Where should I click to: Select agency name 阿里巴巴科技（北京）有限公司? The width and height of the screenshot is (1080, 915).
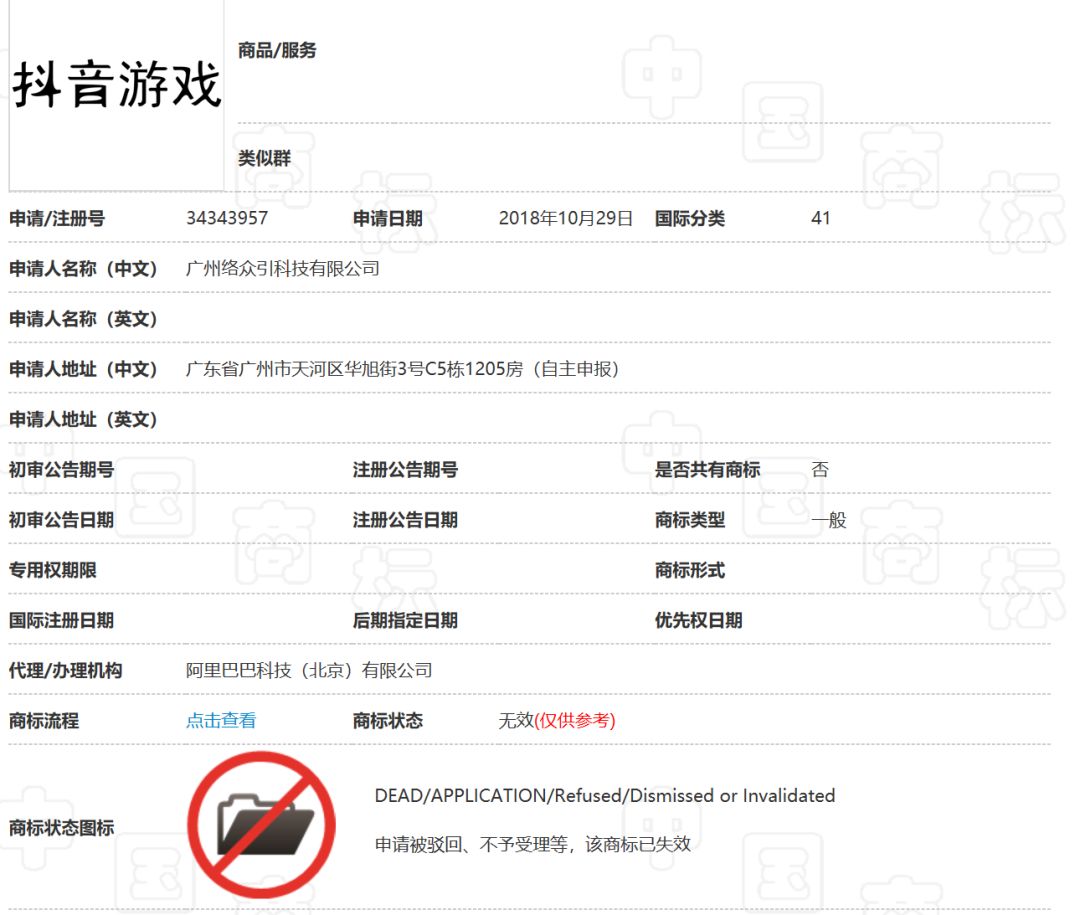pyautogui.click(x=309, y=670)
